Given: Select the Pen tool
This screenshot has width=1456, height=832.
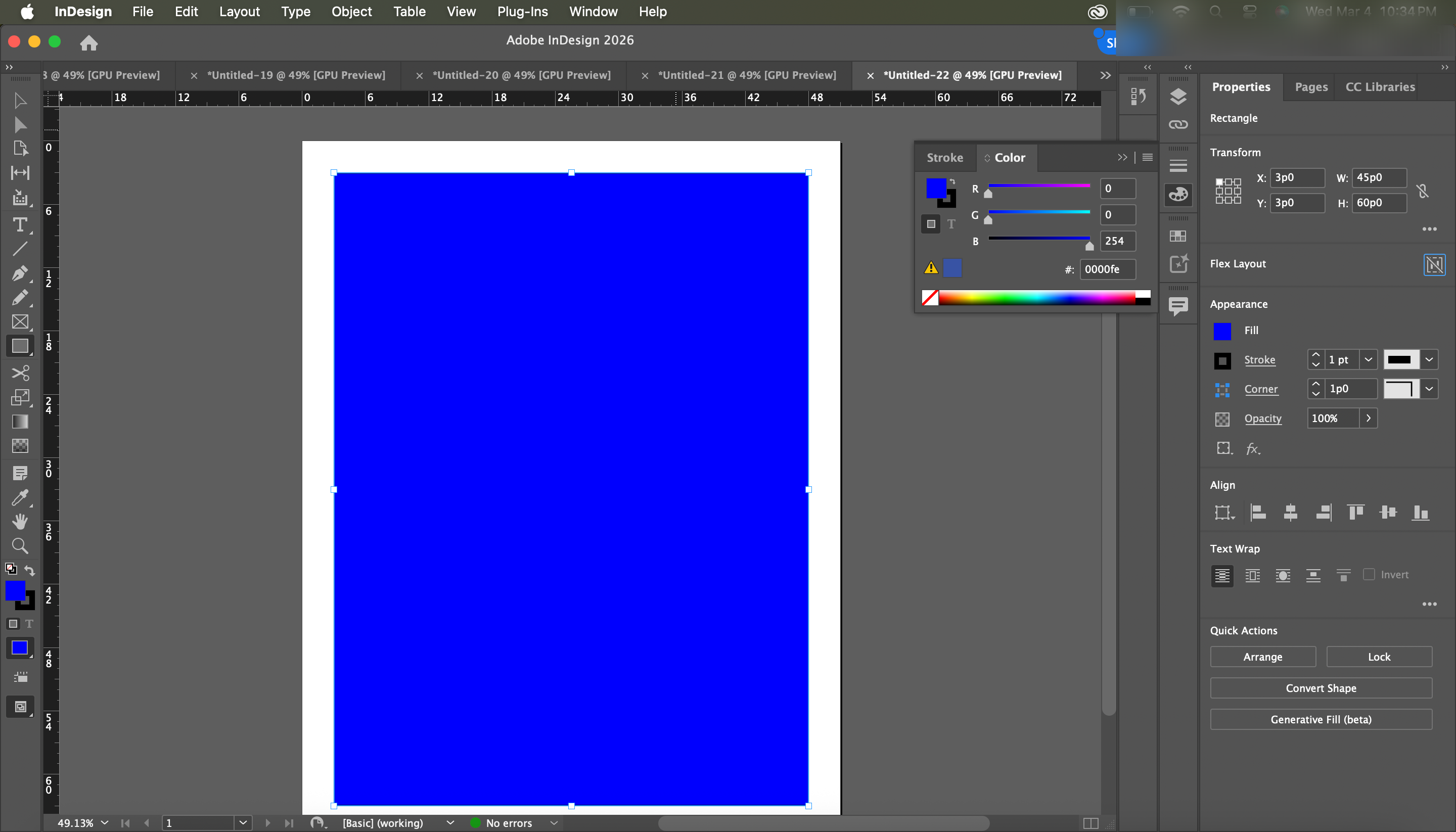Looking at the screenshot, I should [20, 273].
